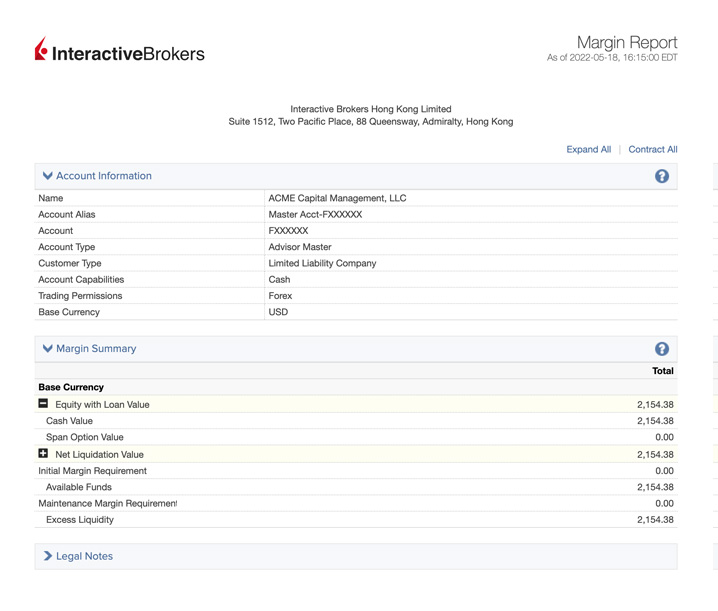Click the Maintenance Margin Requirement label
The width and height of the screenshot is (718, 611).
point(107,503)
